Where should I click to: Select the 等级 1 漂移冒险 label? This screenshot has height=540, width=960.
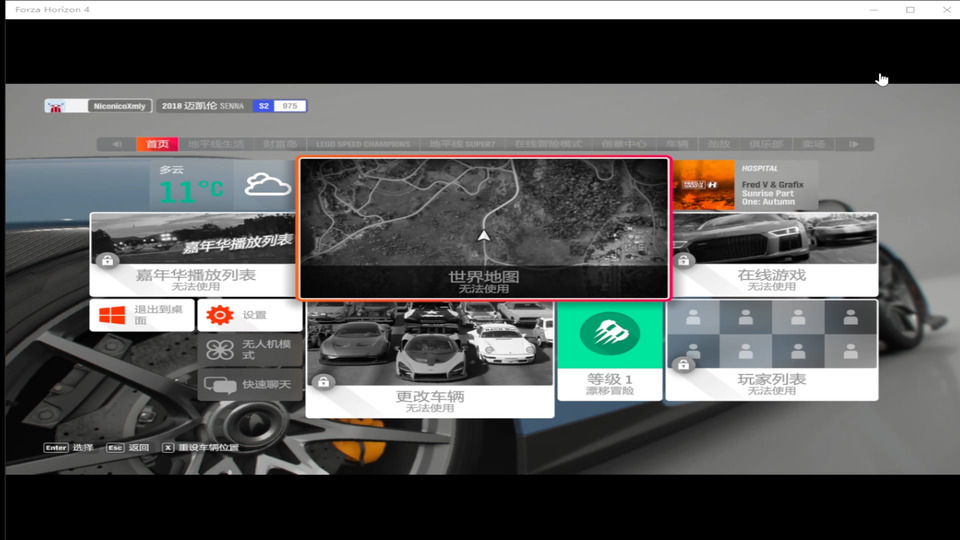(610, 384)
